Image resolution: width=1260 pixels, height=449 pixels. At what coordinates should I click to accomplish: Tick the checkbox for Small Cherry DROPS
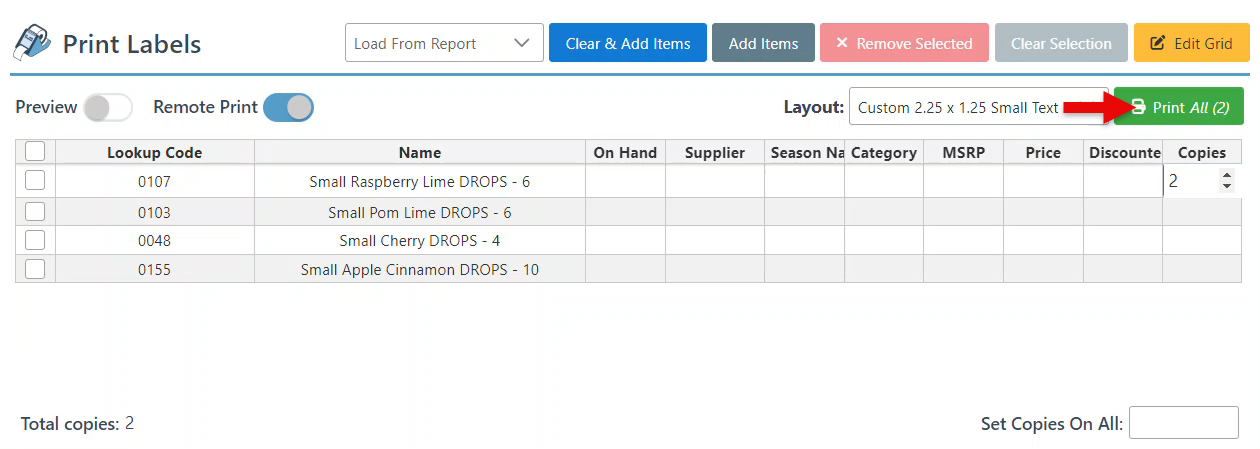pyautogui.click(x=35, y=240)
